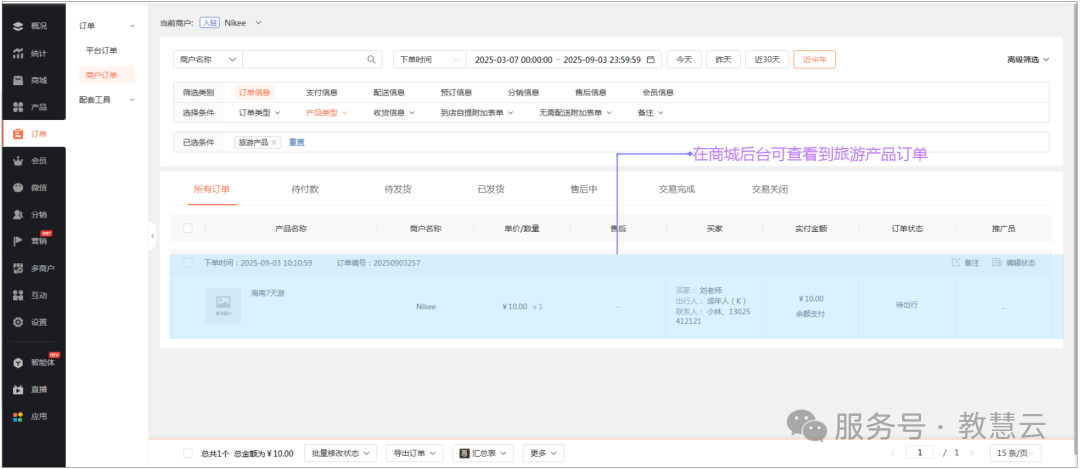Click the 概况 overview icon in sidebar
The height and width of the screenshot is (469, 1080).
pyautogui.click(x=18, y=26)
